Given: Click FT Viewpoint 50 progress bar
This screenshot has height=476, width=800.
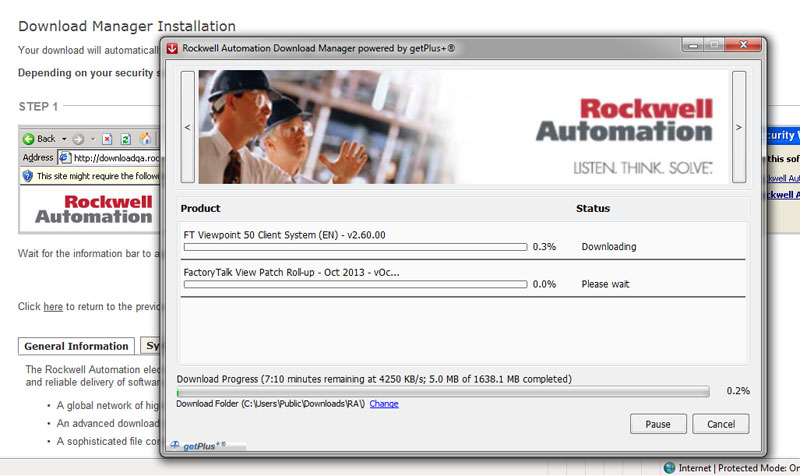Looking at the screenshot, I should pyautogui.click(x=355, y=247).
